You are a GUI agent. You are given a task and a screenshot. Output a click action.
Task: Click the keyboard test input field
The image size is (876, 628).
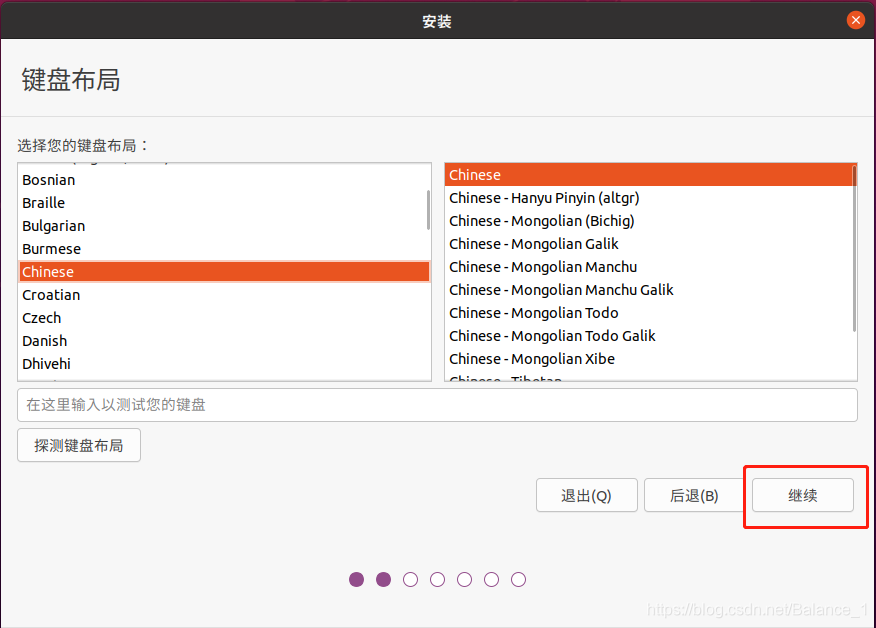[437, 405]
